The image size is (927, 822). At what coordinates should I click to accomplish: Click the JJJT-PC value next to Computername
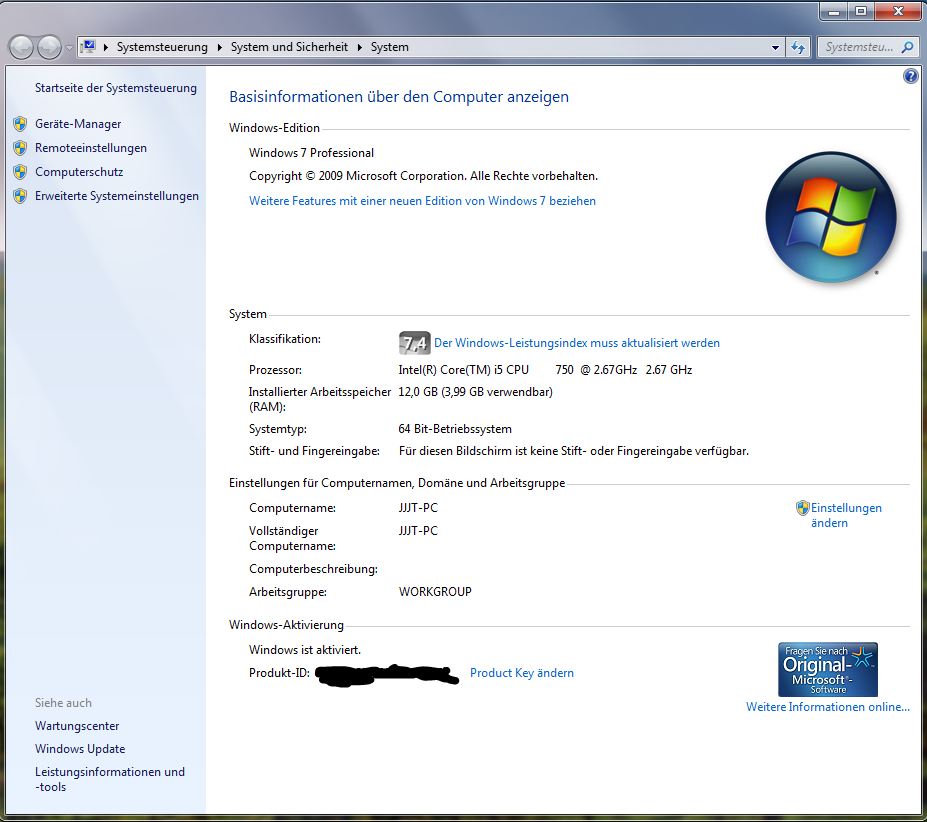coord(418,508)
